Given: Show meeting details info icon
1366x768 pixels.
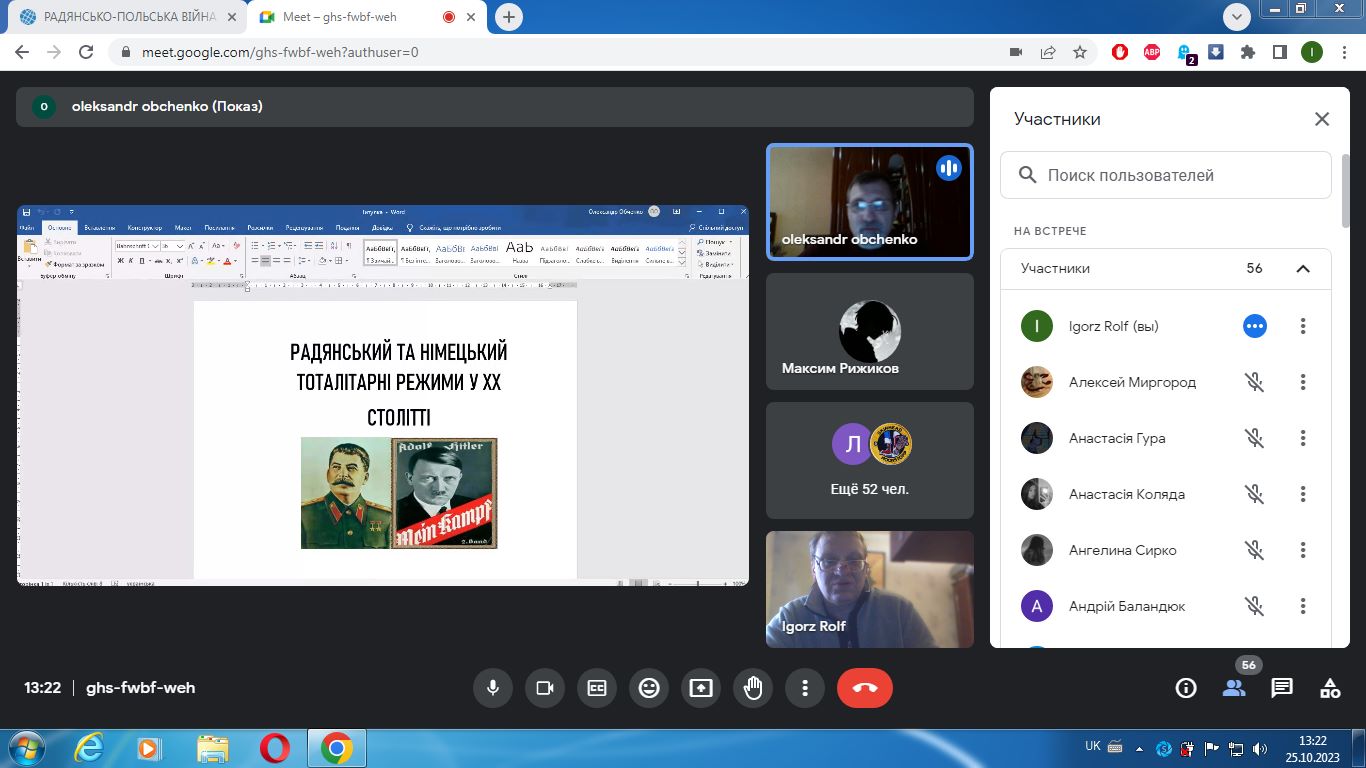Looking at the screenshot, I should click(1186, 688).
